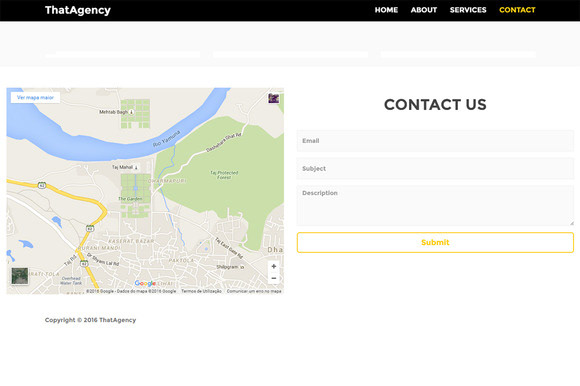
Task: Click the Google account avatar on map
Action: tap(274, 98)
